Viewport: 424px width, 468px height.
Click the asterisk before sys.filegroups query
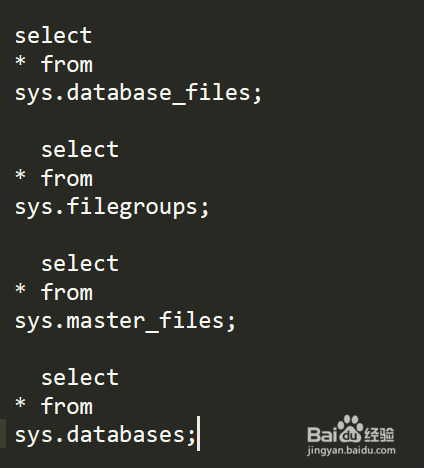click(x=20, y=176)
